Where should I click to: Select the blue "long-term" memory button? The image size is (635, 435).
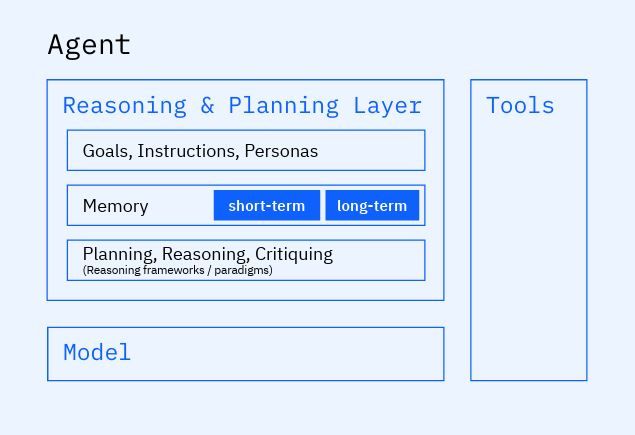[372, 206]
